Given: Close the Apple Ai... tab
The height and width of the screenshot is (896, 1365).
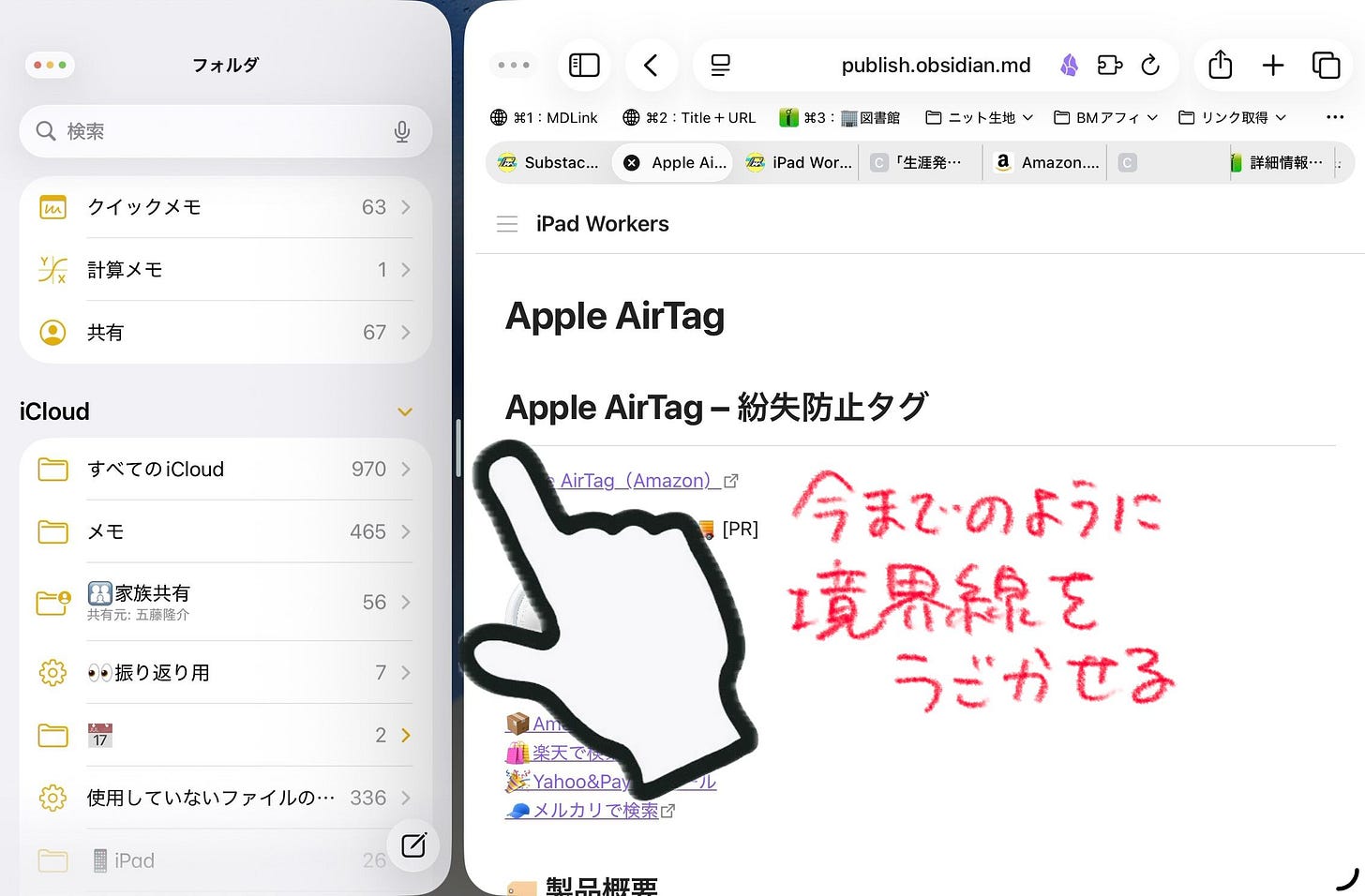Looking at the screenshot, I should coord(632,162).
